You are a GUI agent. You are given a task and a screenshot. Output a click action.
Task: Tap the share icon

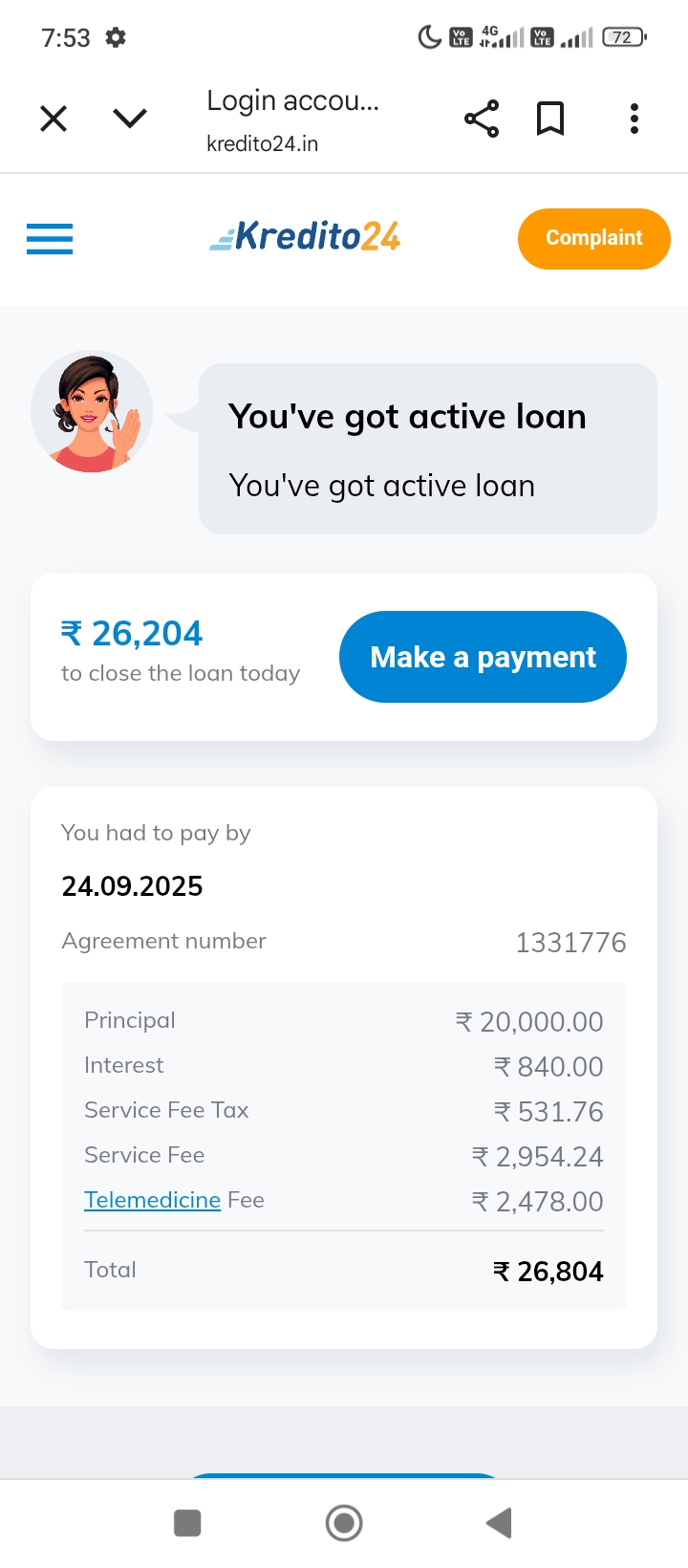482,119
